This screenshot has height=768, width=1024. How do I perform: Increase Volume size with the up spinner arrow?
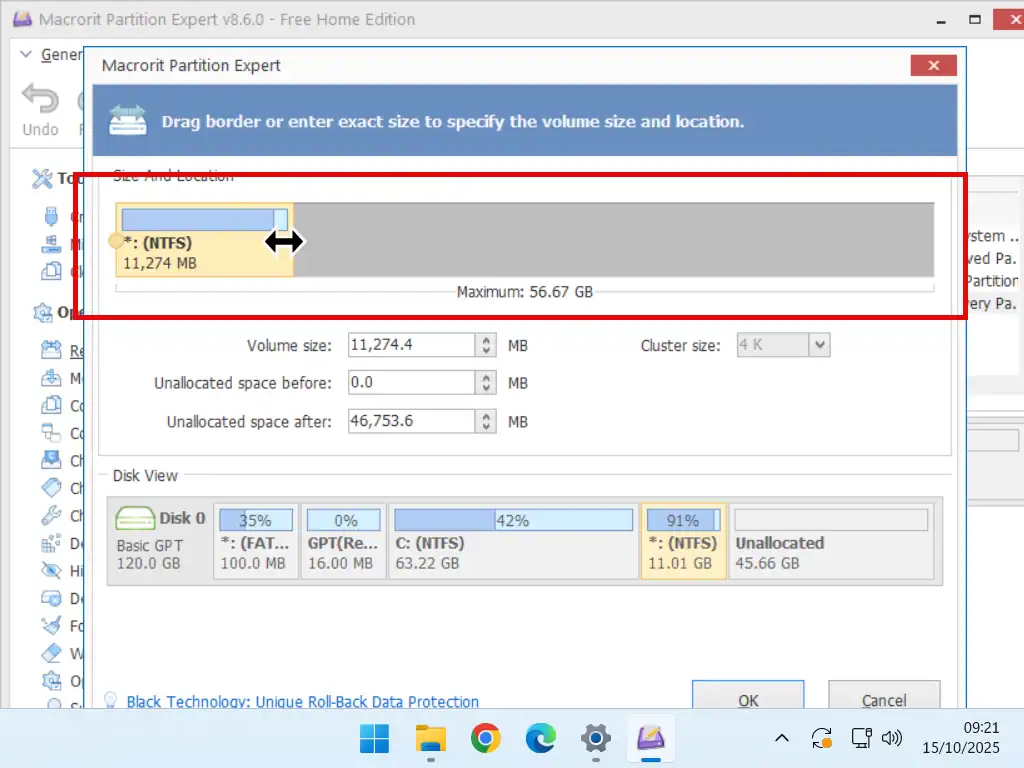486,340
